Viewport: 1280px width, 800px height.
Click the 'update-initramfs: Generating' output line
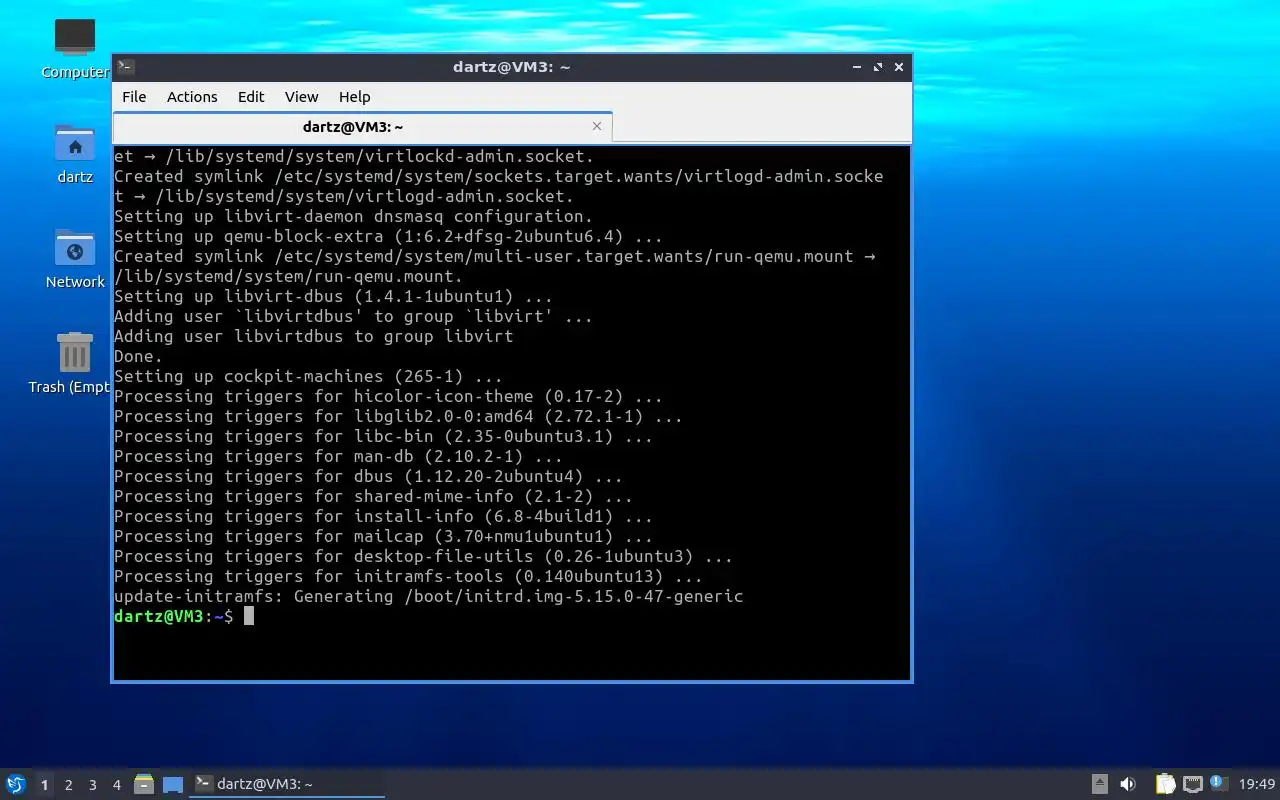tap(429, 596)
